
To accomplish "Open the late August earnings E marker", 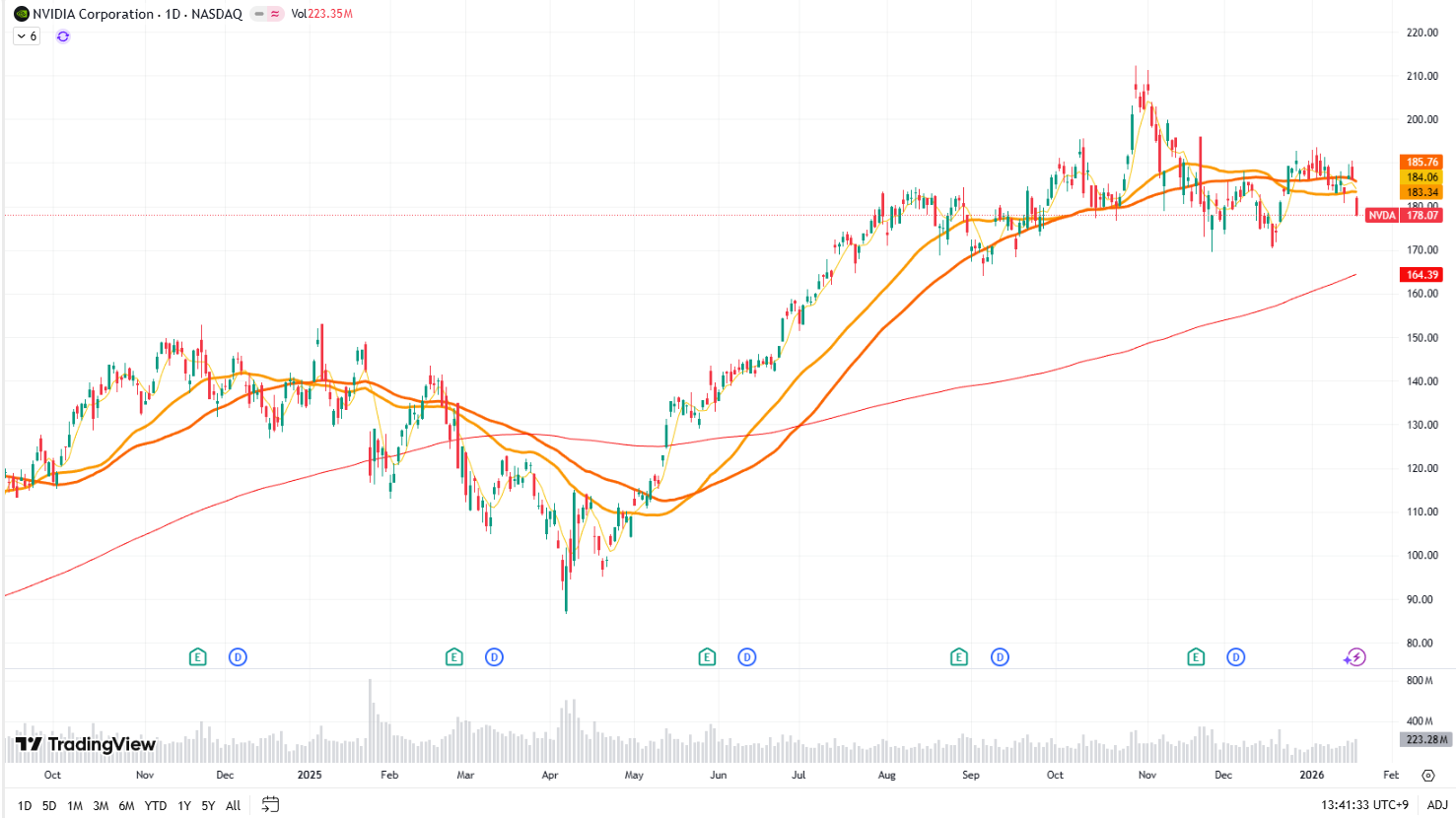I will [959, 656].
